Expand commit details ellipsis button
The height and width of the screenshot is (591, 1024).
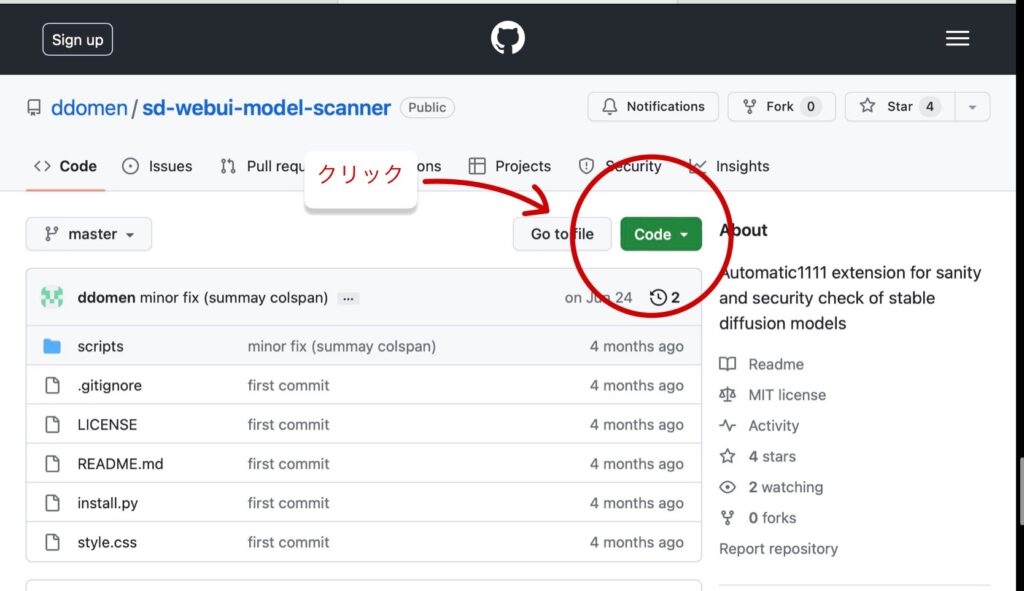coord(348,298)
